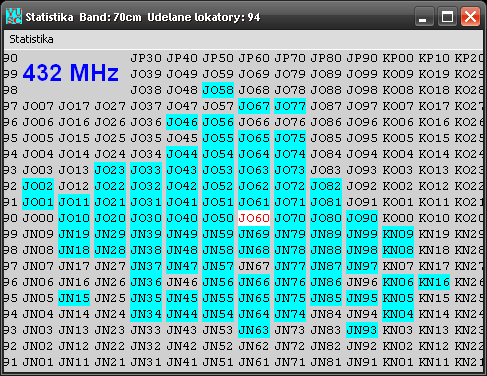Click the JN76 locator cell
The height and width of the screenshot is (376, 487).
290,282
